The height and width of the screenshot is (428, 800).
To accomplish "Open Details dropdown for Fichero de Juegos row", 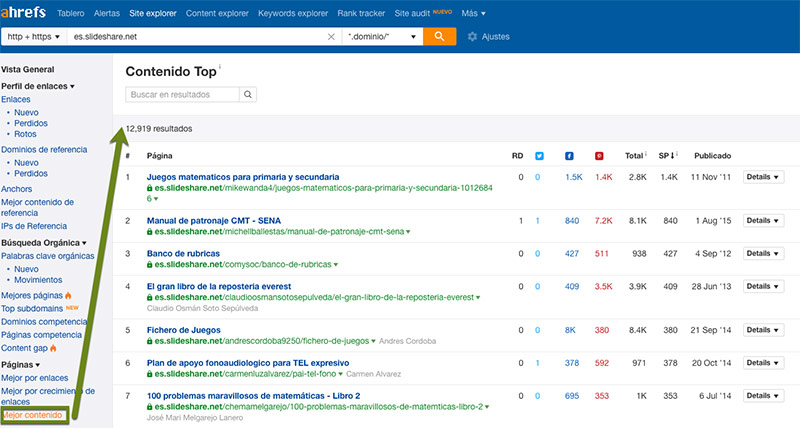I will click(x=763, y=330).
